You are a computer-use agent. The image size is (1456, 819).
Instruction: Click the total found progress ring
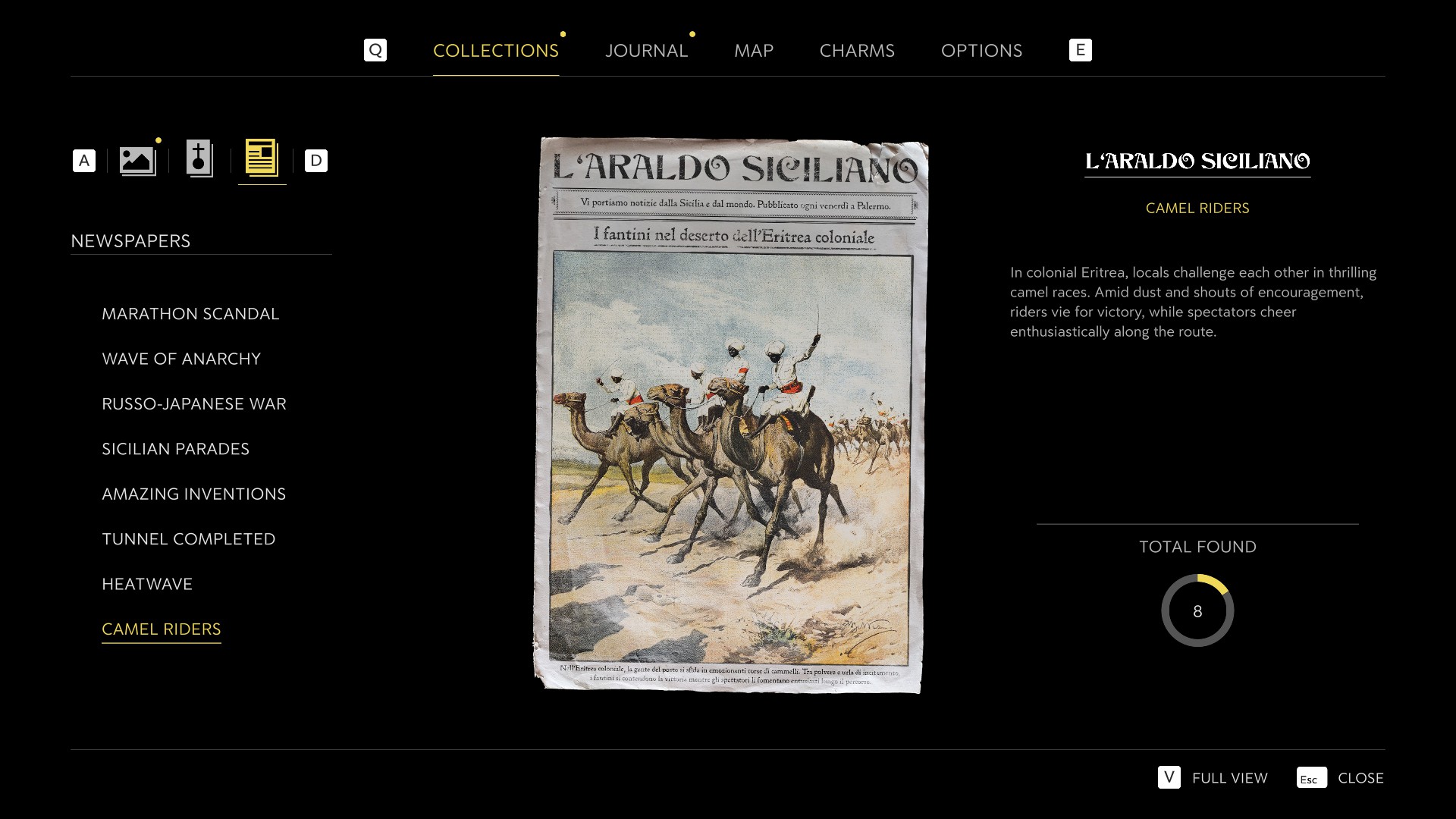[x=1197, y=610]
